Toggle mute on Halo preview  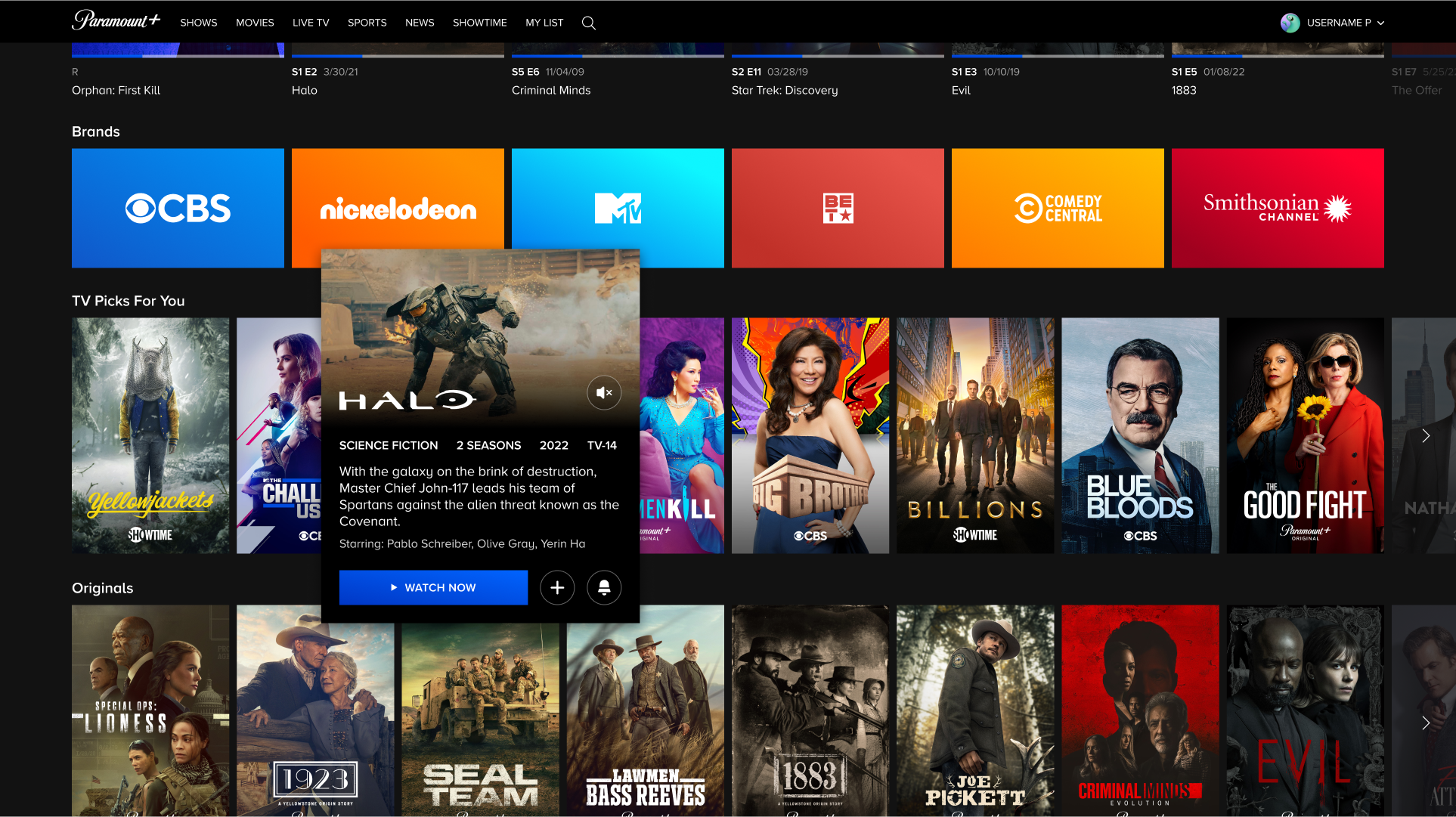[x=604, y=393]
